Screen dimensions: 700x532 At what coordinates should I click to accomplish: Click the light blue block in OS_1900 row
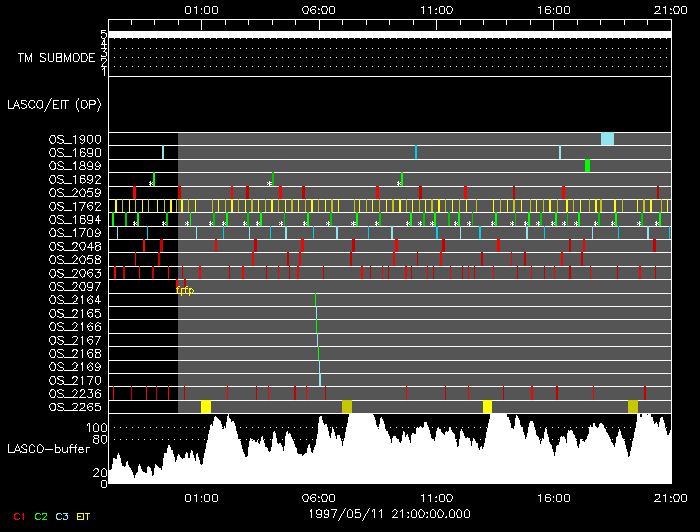[607, 139]
